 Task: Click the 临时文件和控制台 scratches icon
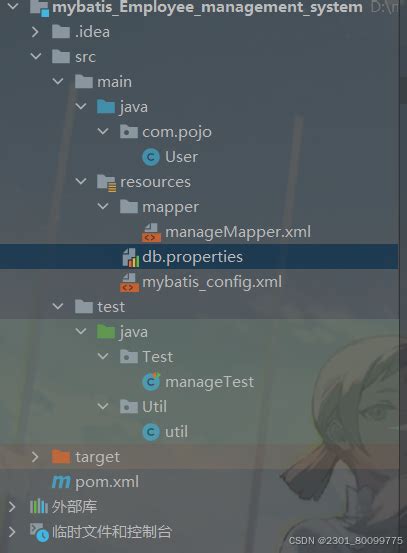click(x=39, y=533)
